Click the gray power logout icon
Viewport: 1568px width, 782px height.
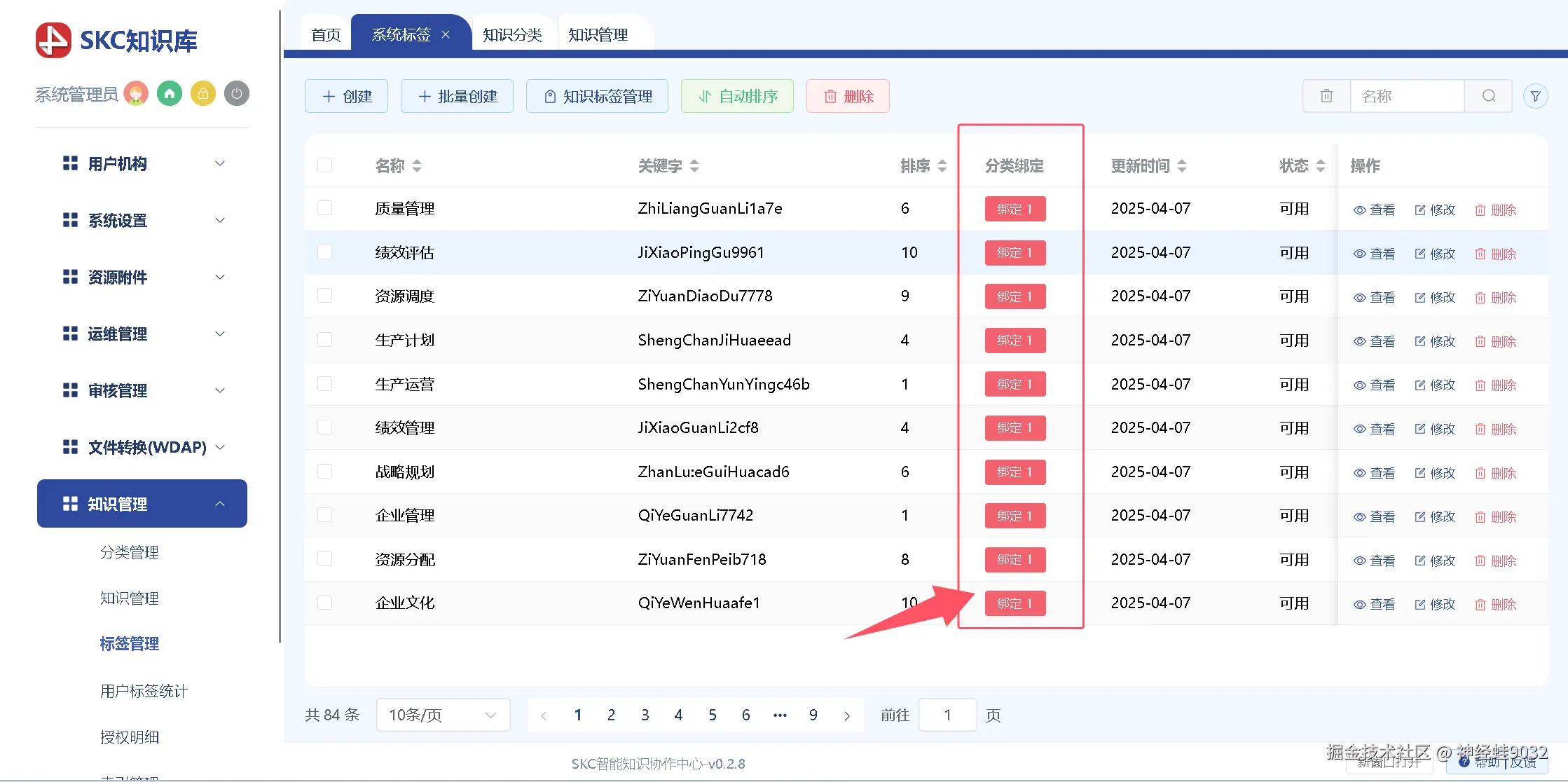coord(237,94)
